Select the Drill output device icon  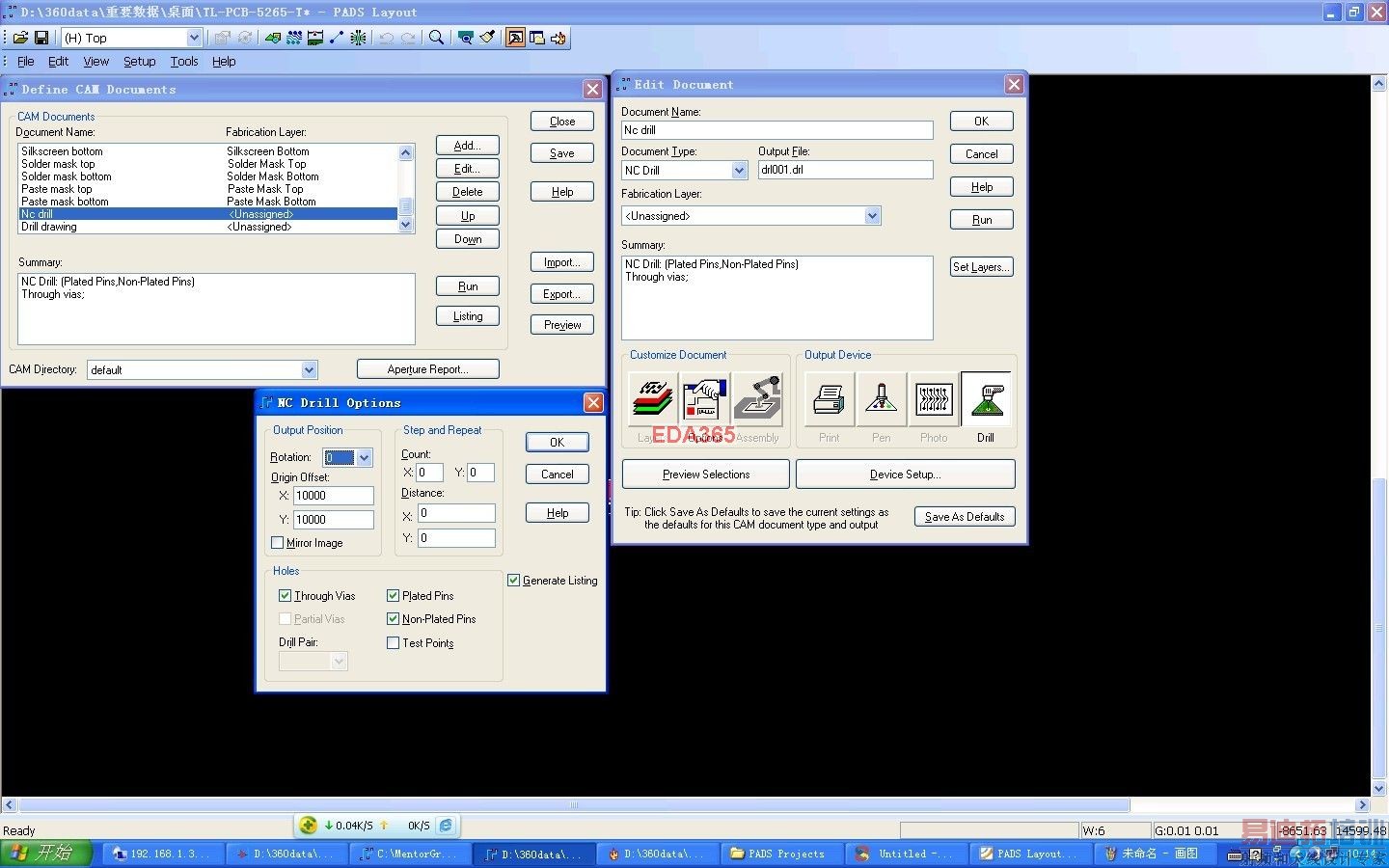986,399
